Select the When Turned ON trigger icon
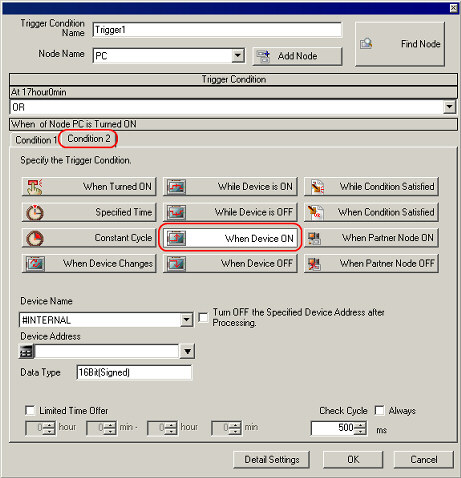This screenshot has width=461, height=478. point(35,187)
